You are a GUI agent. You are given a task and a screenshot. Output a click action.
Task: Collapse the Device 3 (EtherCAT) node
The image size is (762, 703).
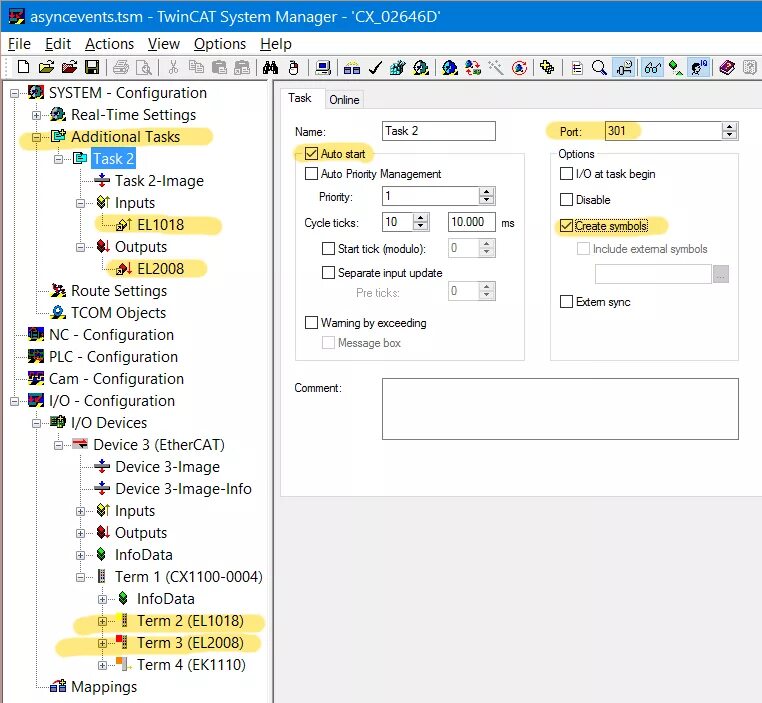click(58, 445)
